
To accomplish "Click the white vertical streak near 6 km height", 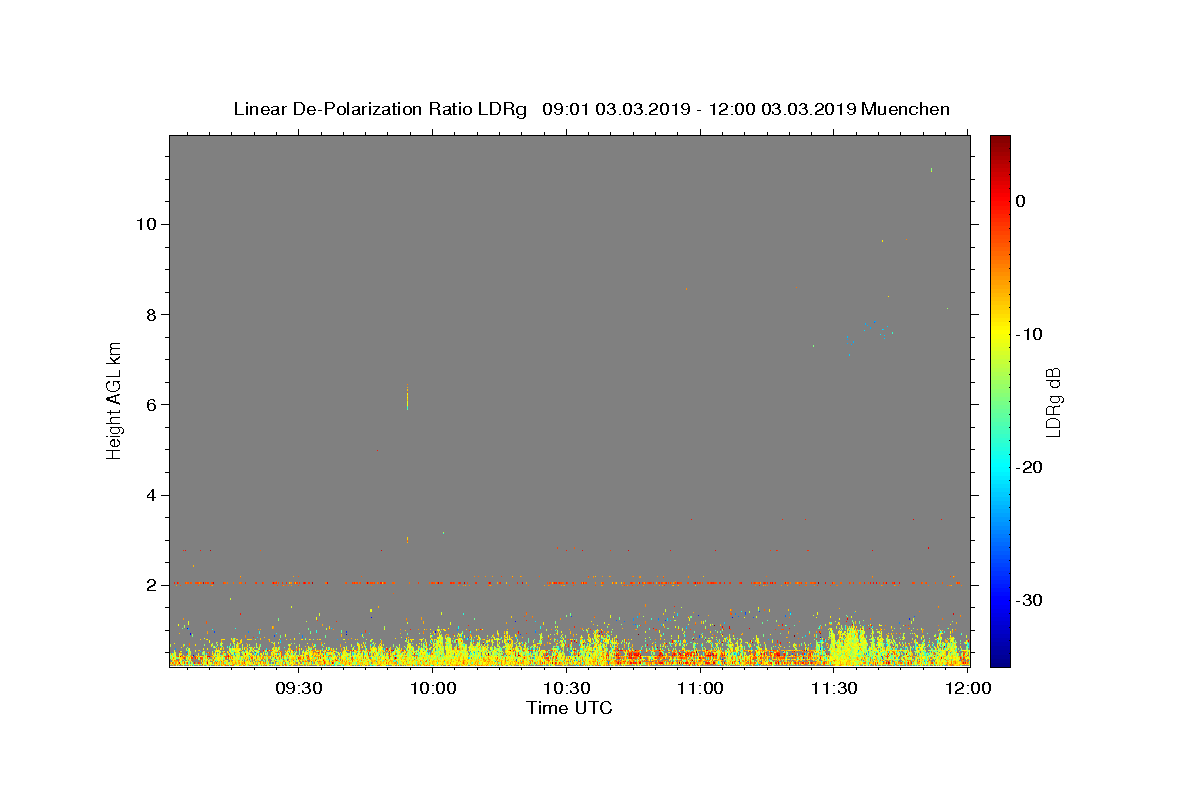I will pyautogui.click(x=407, y=398).
